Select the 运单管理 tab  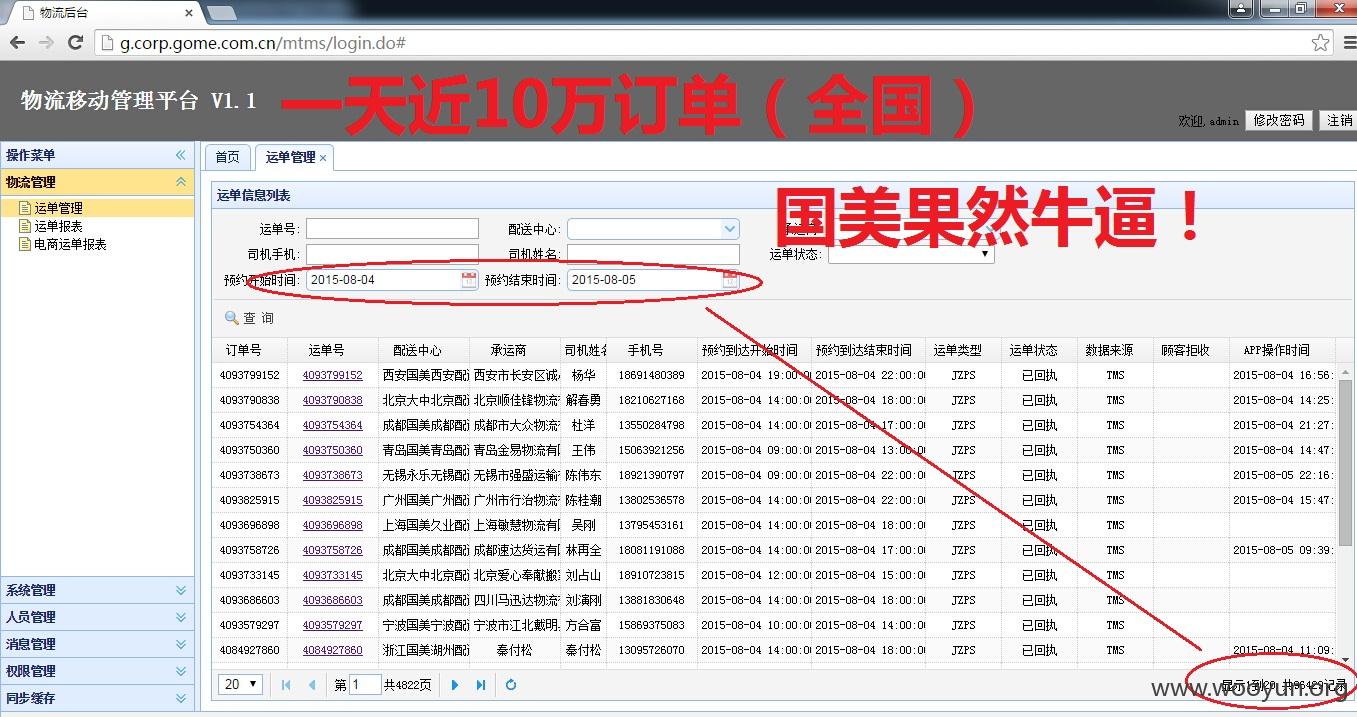(291, 157)
